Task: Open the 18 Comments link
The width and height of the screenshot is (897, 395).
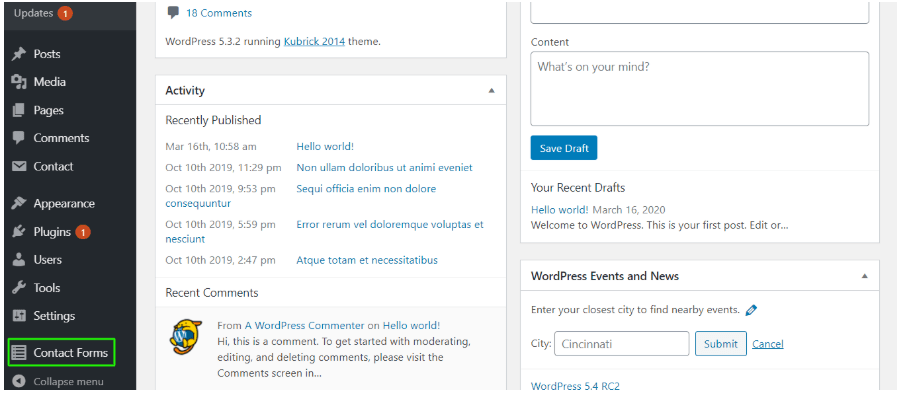Action: click(x=219, y=13)
